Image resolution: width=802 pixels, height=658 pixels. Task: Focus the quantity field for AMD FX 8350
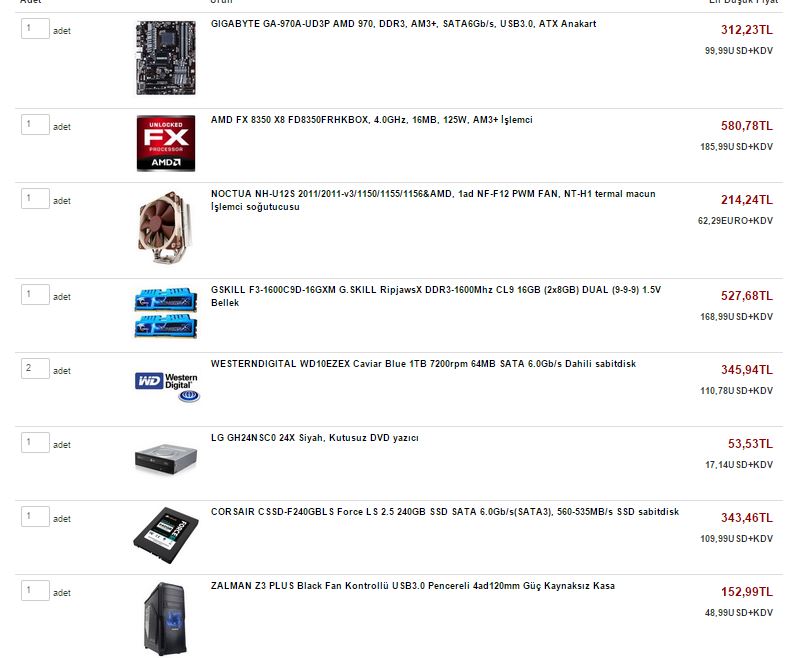[x=35, y=124]
